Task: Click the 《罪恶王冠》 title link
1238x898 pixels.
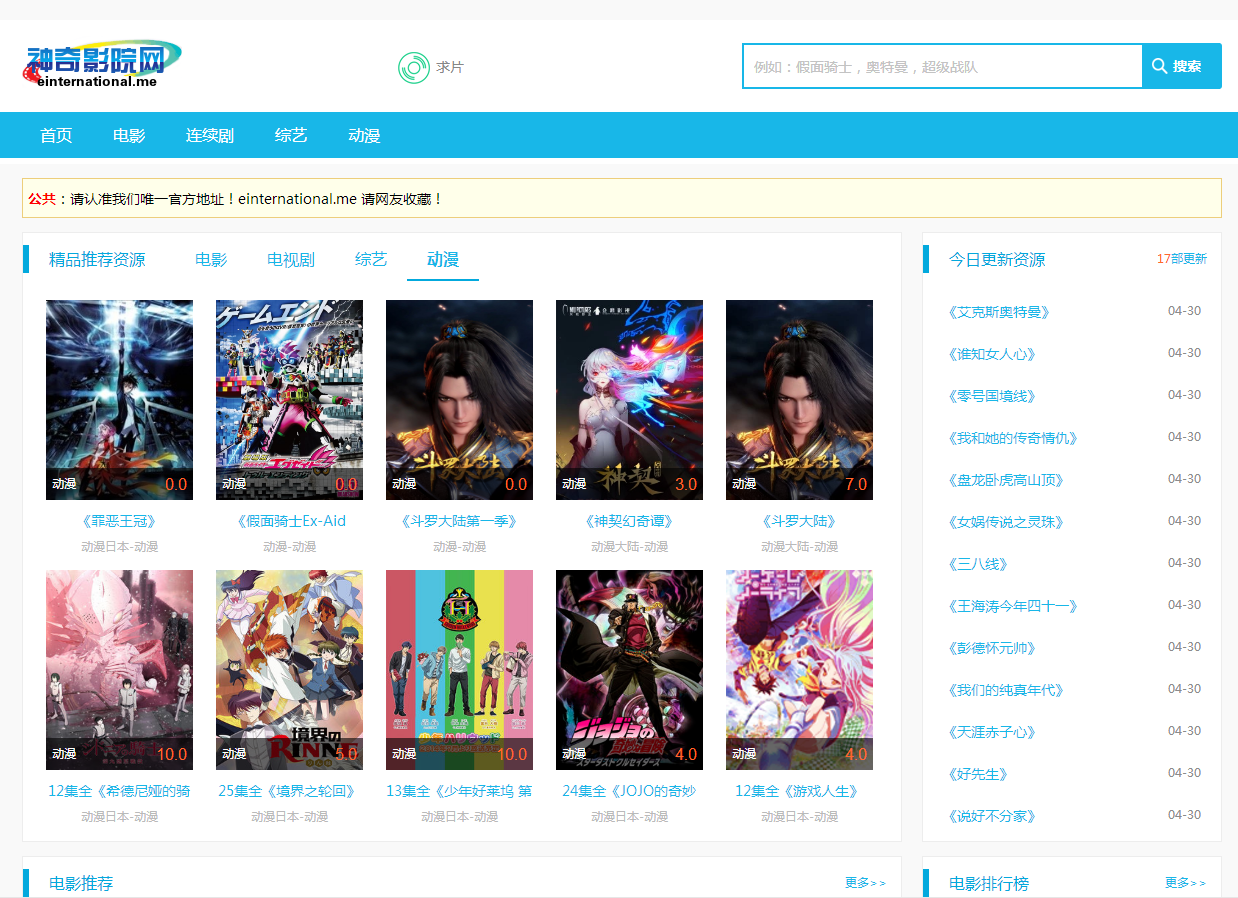Action: point(119,521)
